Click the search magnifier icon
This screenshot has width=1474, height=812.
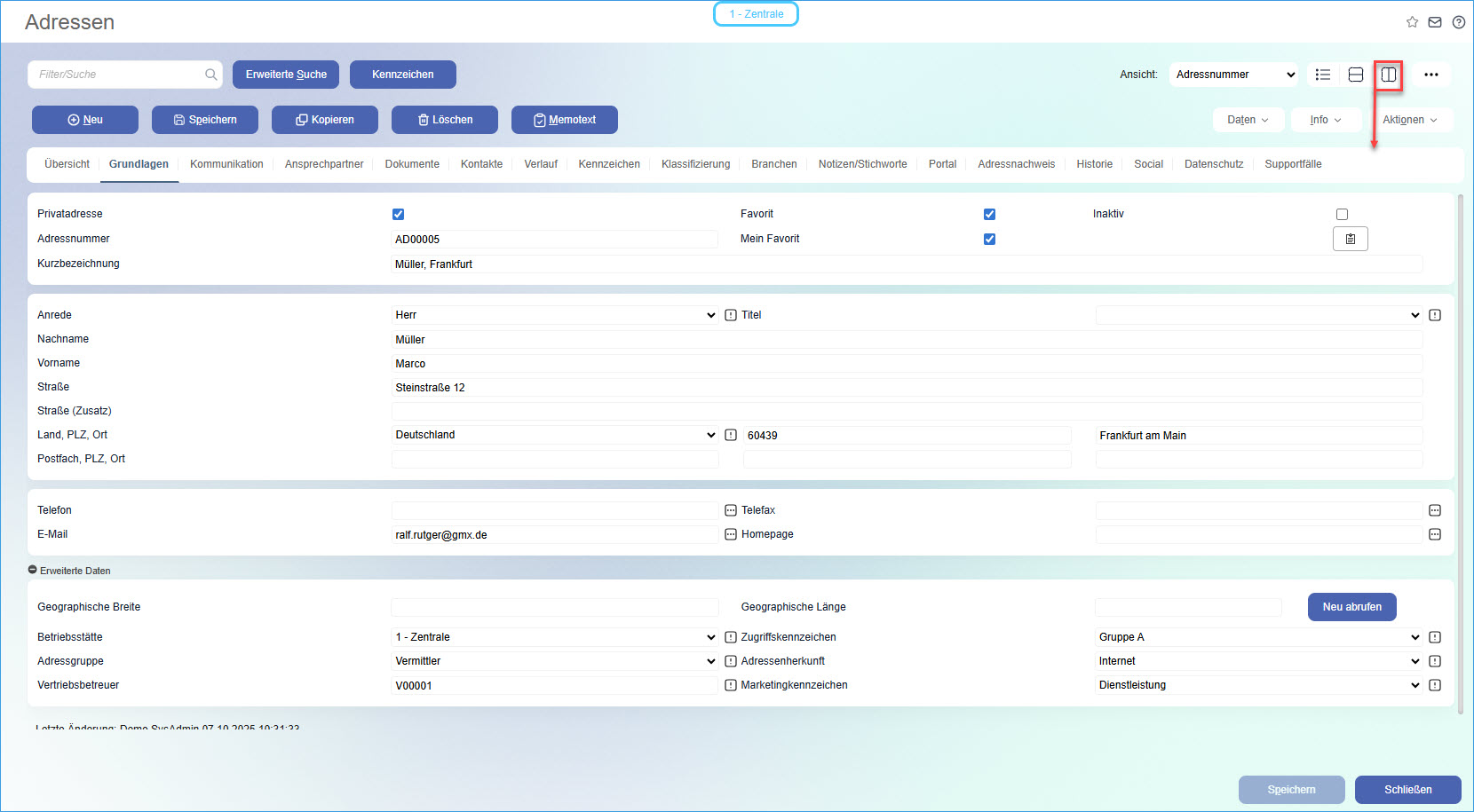(211, 75)
